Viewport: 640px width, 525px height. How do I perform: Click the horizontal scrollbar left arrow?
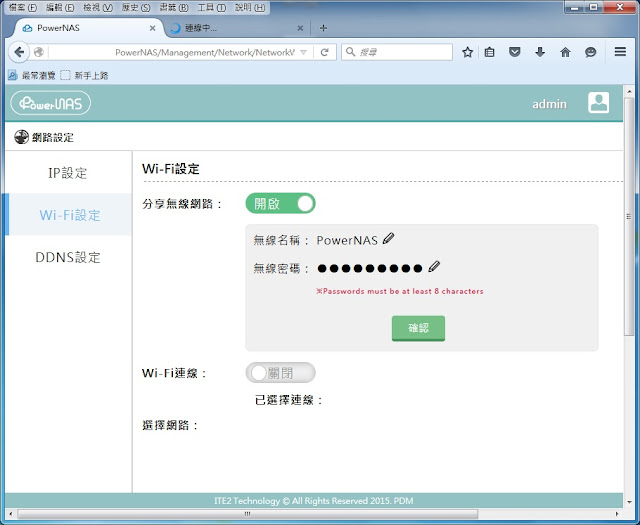(x=11, y=514)
